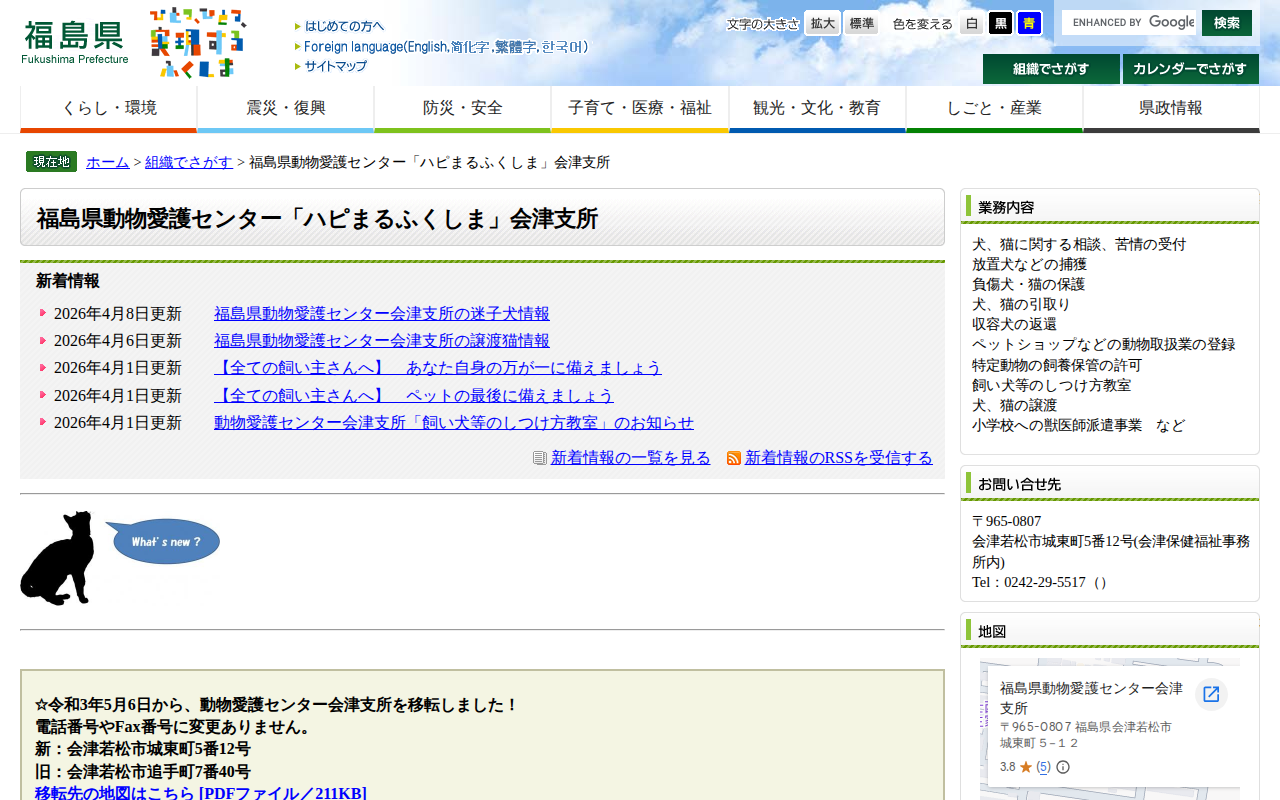Select blue 青 color scheme
The image size is (1280, 800).
[x=1030, y=23]
